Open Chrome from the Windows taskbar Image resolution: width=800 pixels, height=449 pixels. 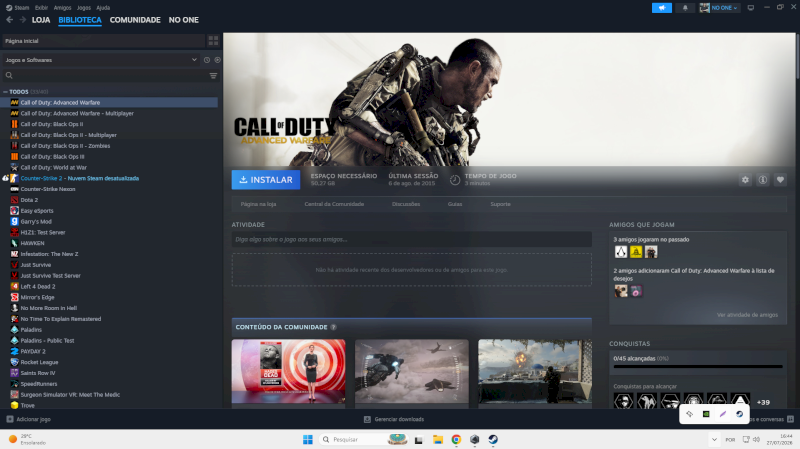(x=456, y=439)
